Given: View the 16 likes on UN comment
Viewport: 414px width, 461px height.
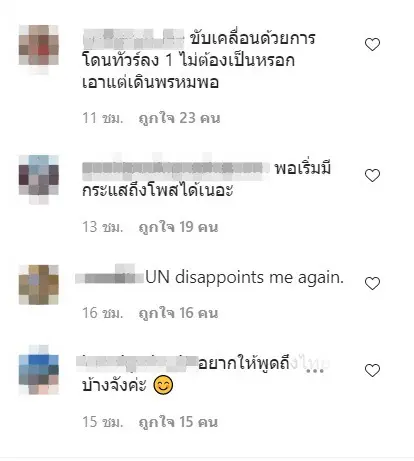Looking at the screenshot, I should (178, 313).
